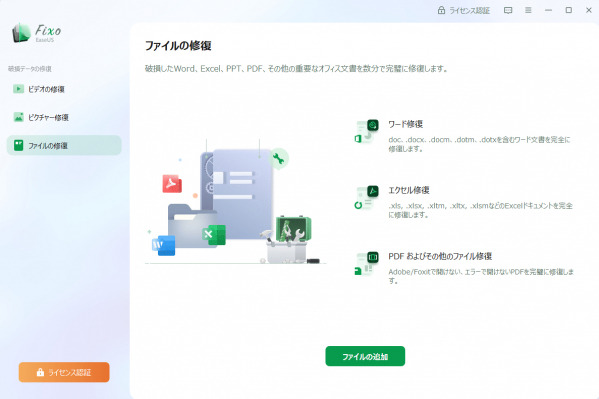Click the PDF およびその他のファイル修復 heading

[440, 256]
